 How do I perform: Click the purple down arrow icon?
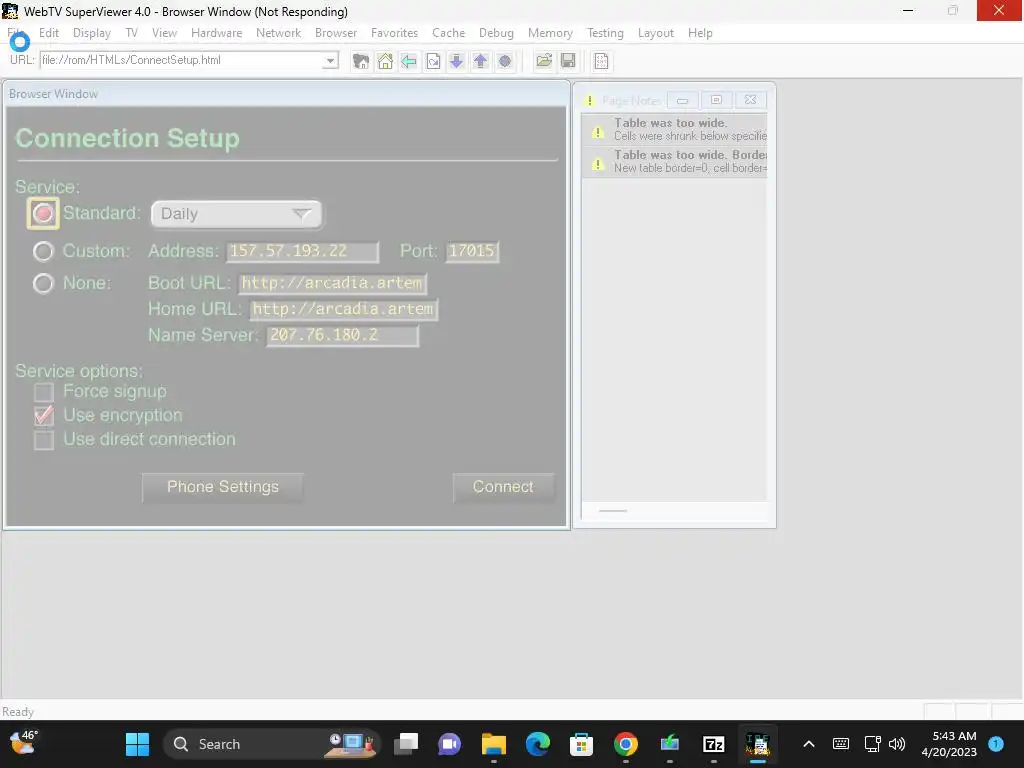(456, 61)
